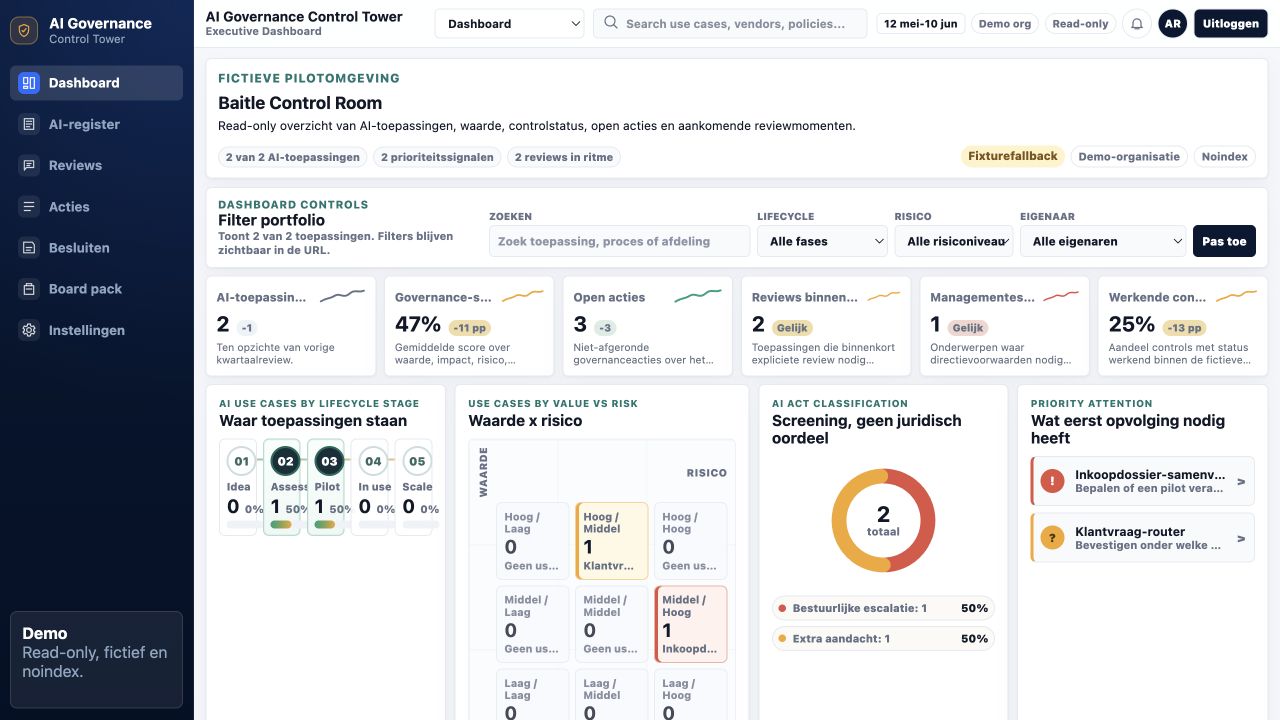Click the AI-register sidebar icon

point(29,124)
